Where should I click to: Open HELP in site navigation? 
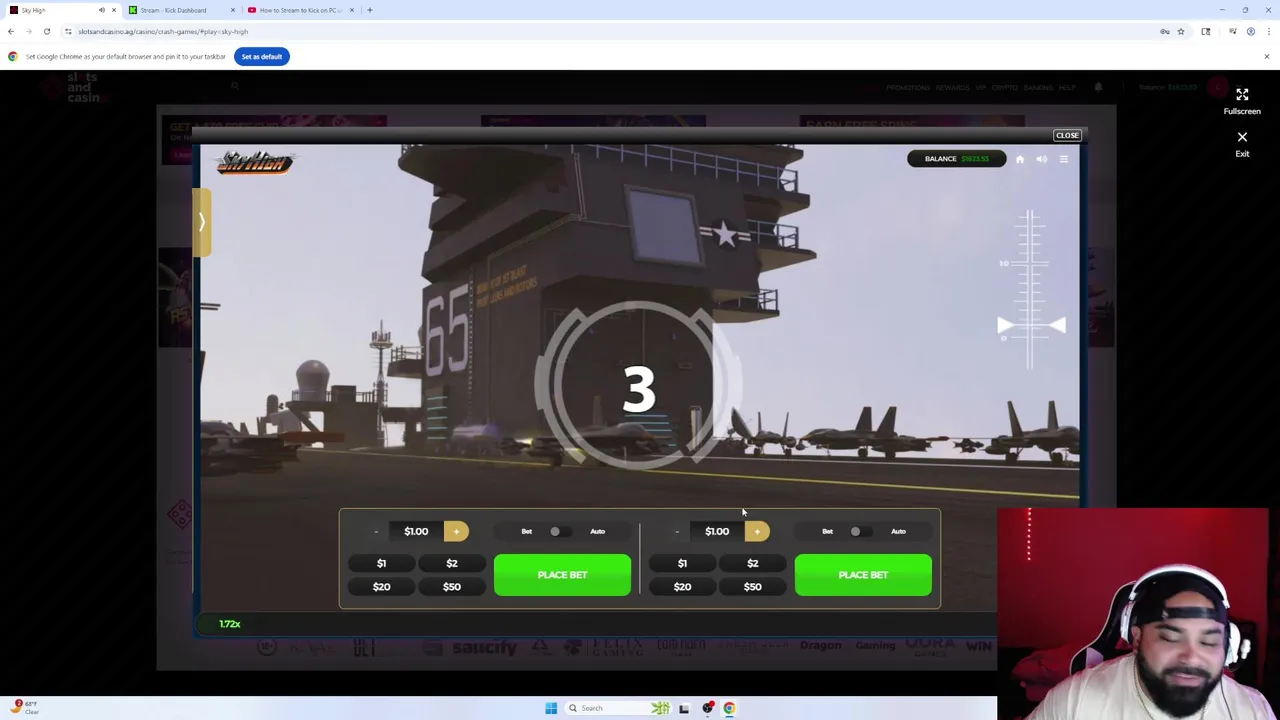(x=1067, y=88)
